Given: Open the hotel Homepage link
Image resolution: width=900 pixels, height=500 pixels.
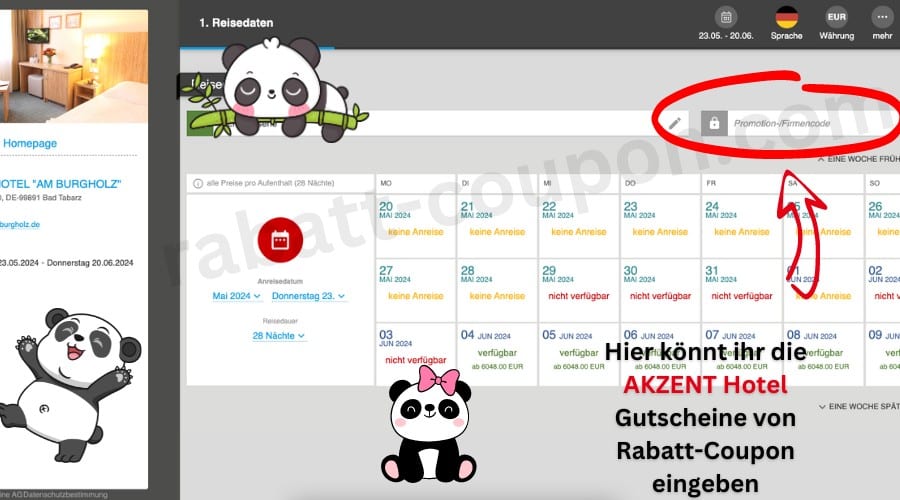Looking at the screenshot, I should pos(30,143).
